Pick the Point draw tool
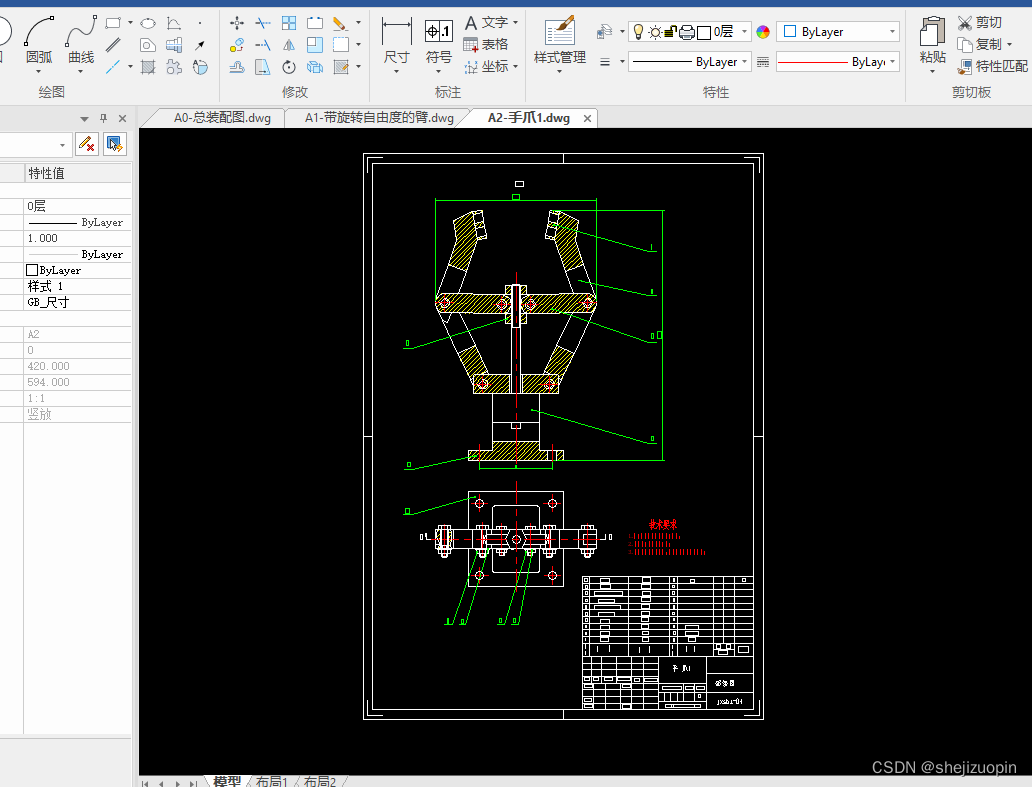This screenshot has height=787, width=1032. [x=200, y=23]
